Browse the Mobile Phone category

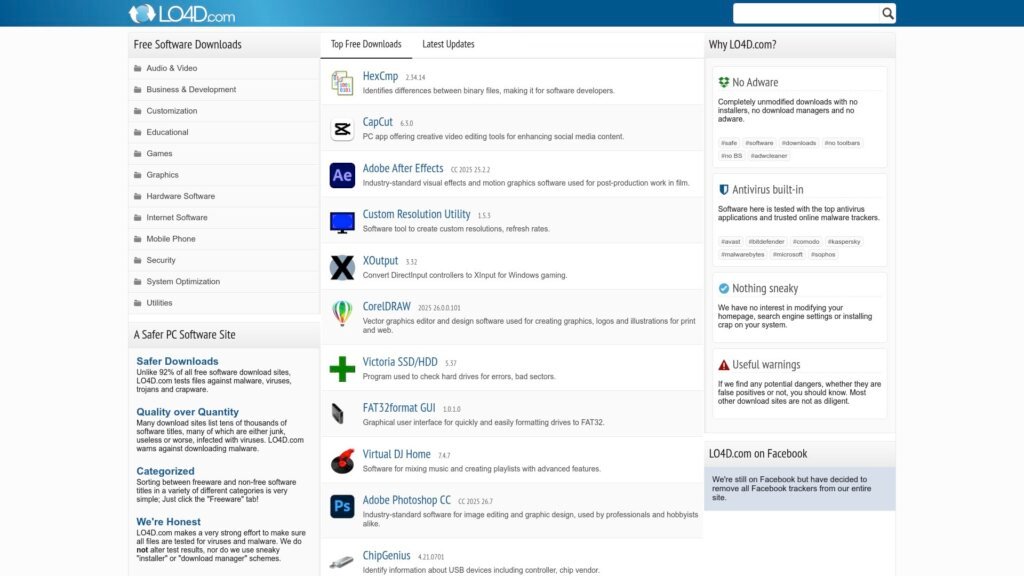(171, 239)
